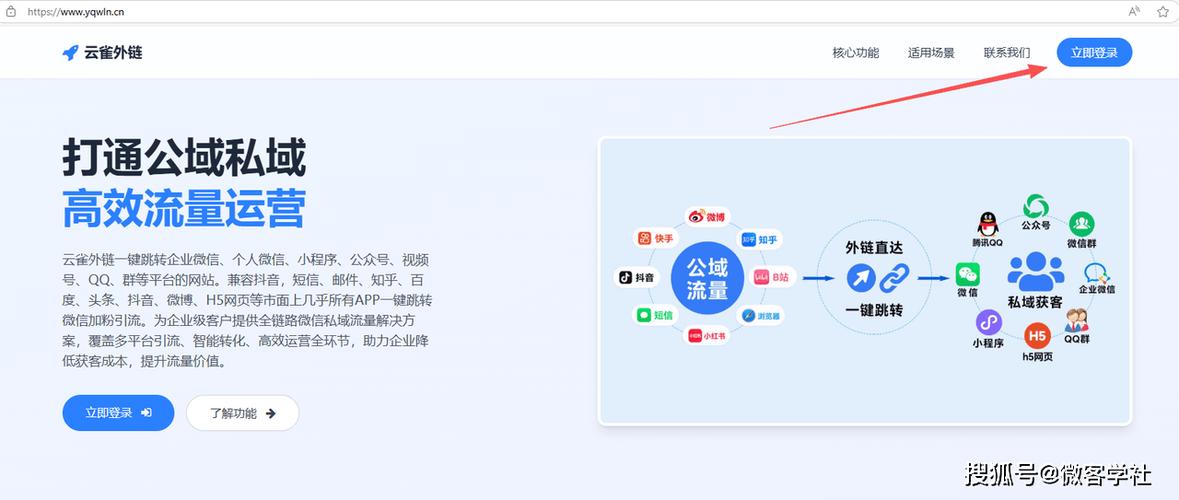Open the 核心功能 nav item
The width and height of the screenshot is (1179, 500).
(855, 53)
